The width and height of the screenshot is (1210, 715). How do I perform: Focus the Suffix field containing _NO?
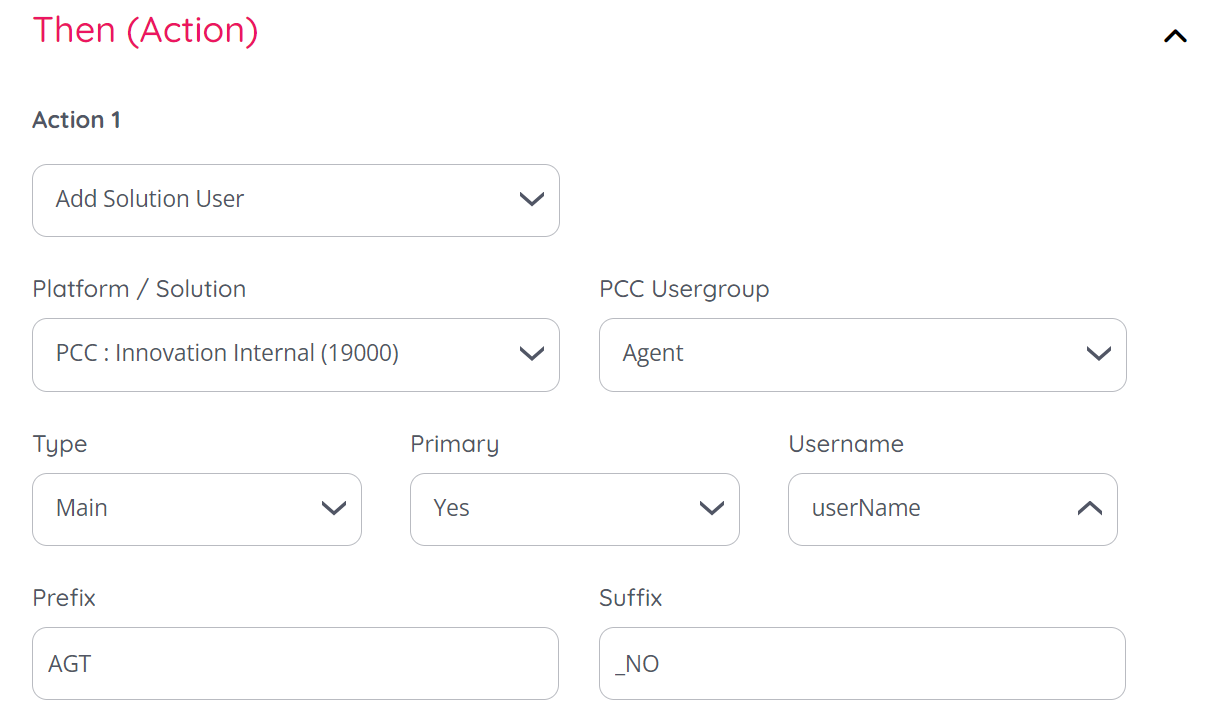click(862, 663)
